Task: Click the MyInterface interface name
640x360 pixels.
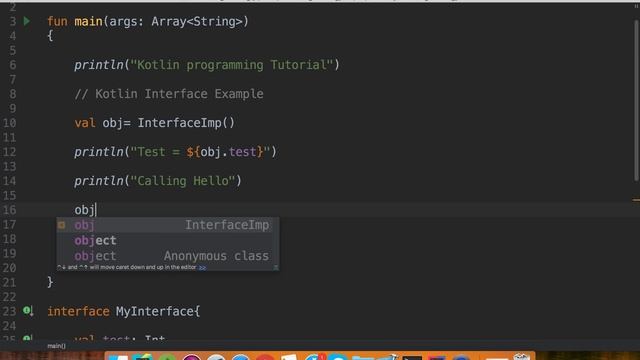Action: tap(155, 311)
